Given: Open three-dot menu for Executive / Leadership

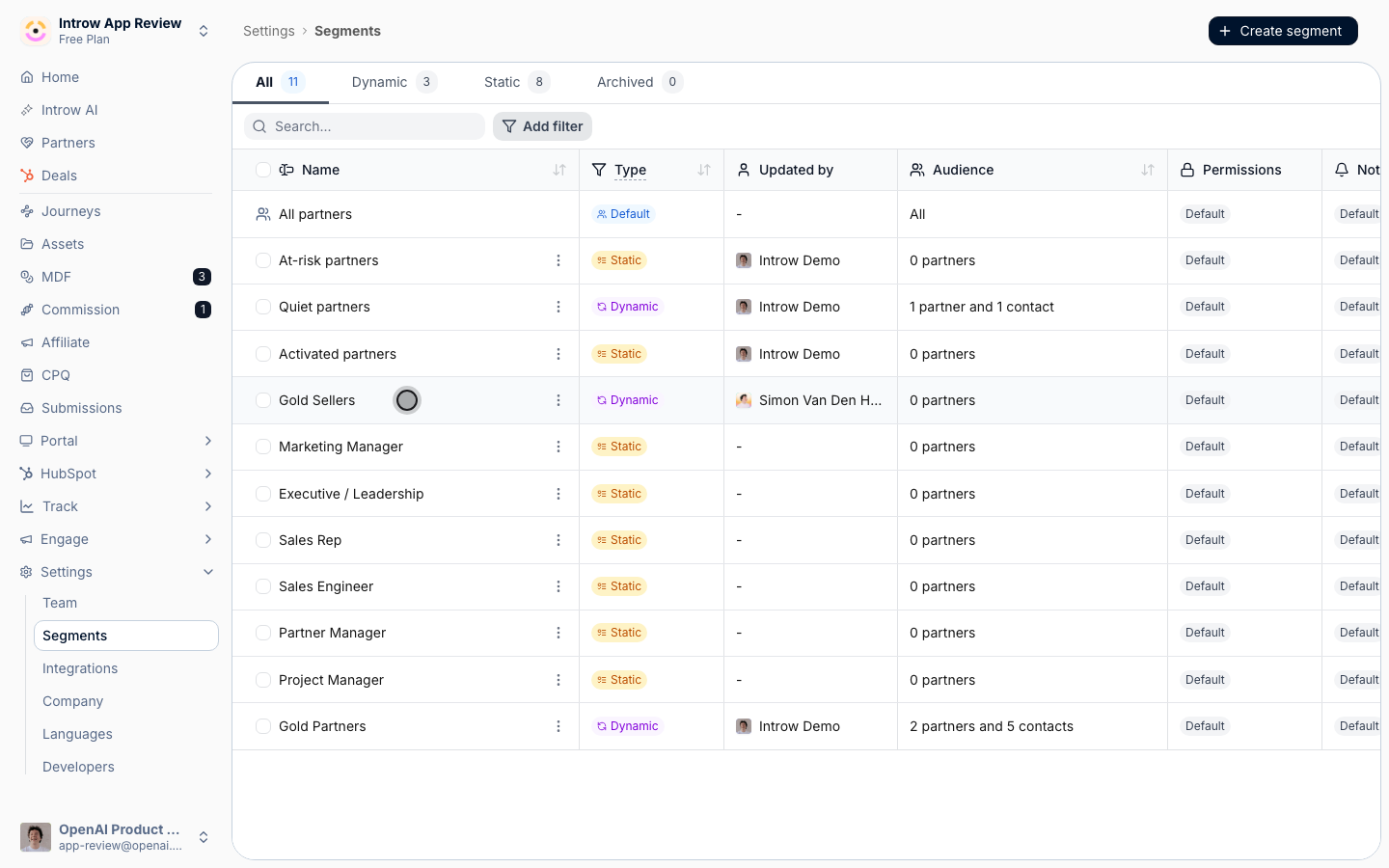Looking at the screenshot, I should pos(558,494).
